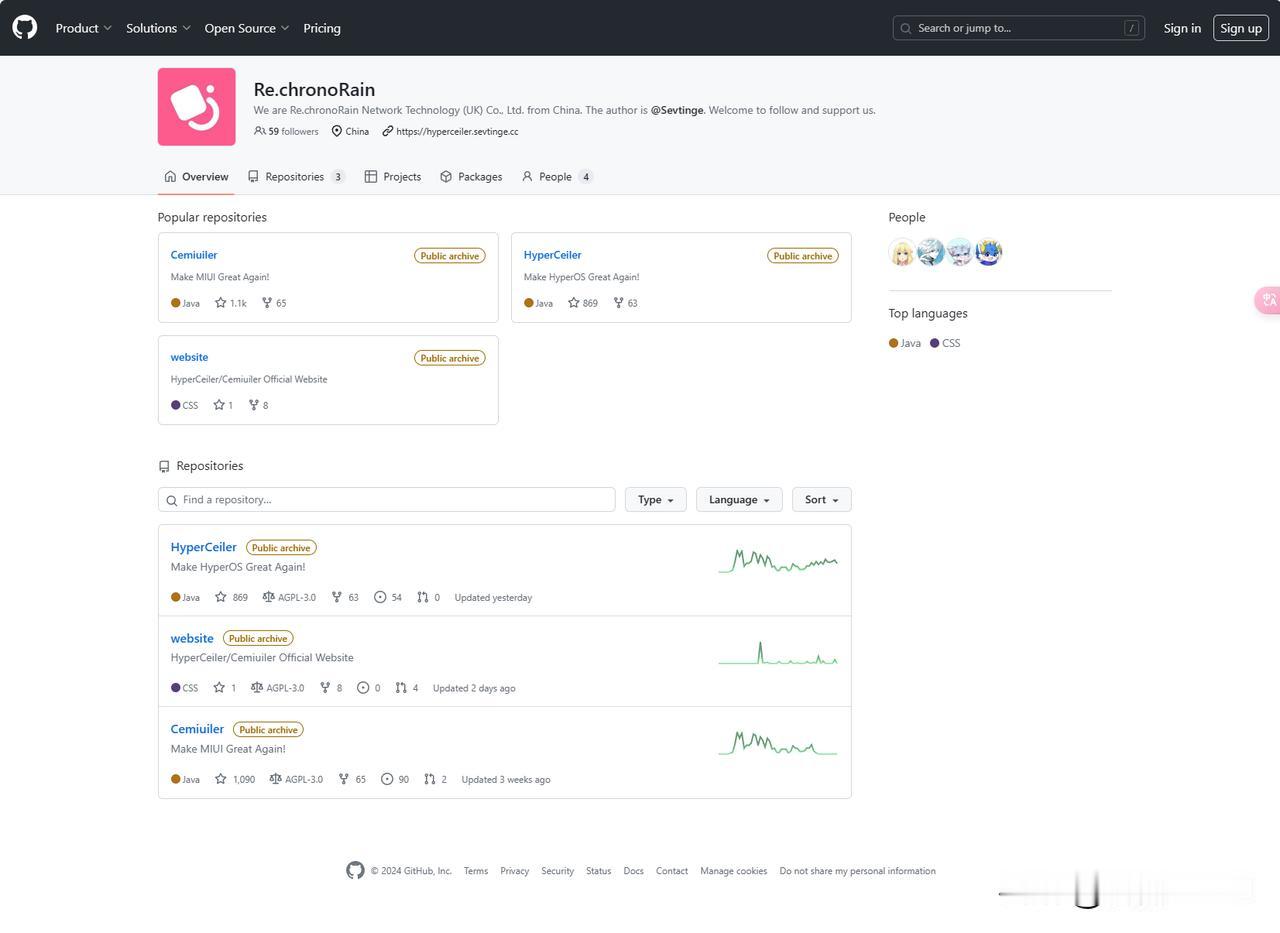
Task: Expand the Solutions menu
Action: tap(158, 28)
